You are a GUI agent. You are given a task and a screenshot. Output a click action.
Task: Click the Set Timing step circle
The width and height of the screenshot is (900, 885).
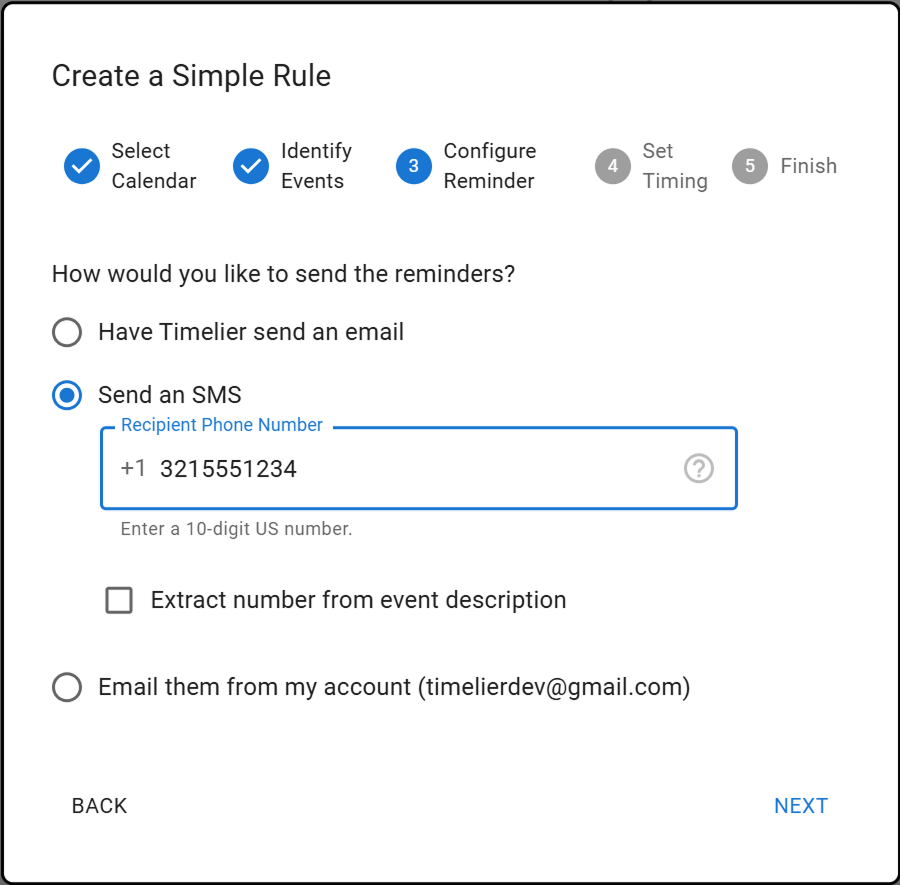[613, 166]
